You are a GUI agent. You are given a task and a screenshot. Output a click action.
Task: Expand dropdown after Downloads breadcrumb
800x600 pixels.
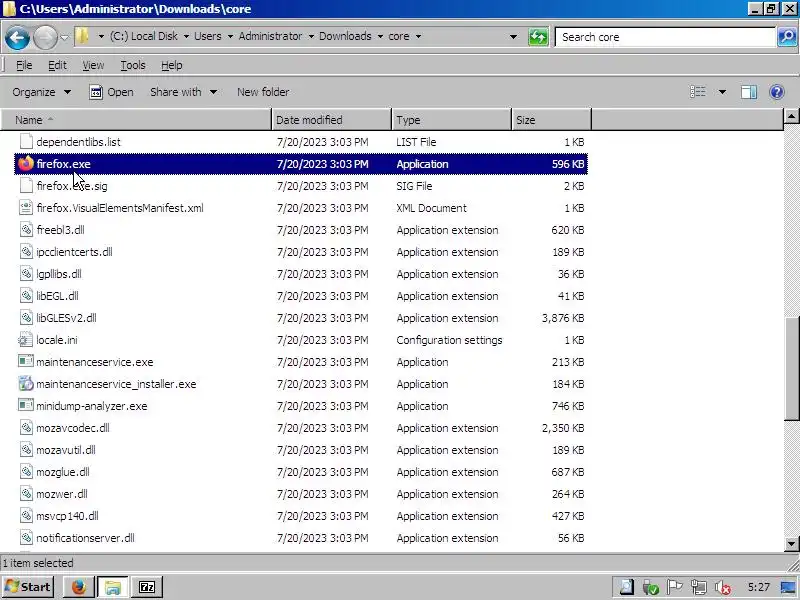pos(380,37)
